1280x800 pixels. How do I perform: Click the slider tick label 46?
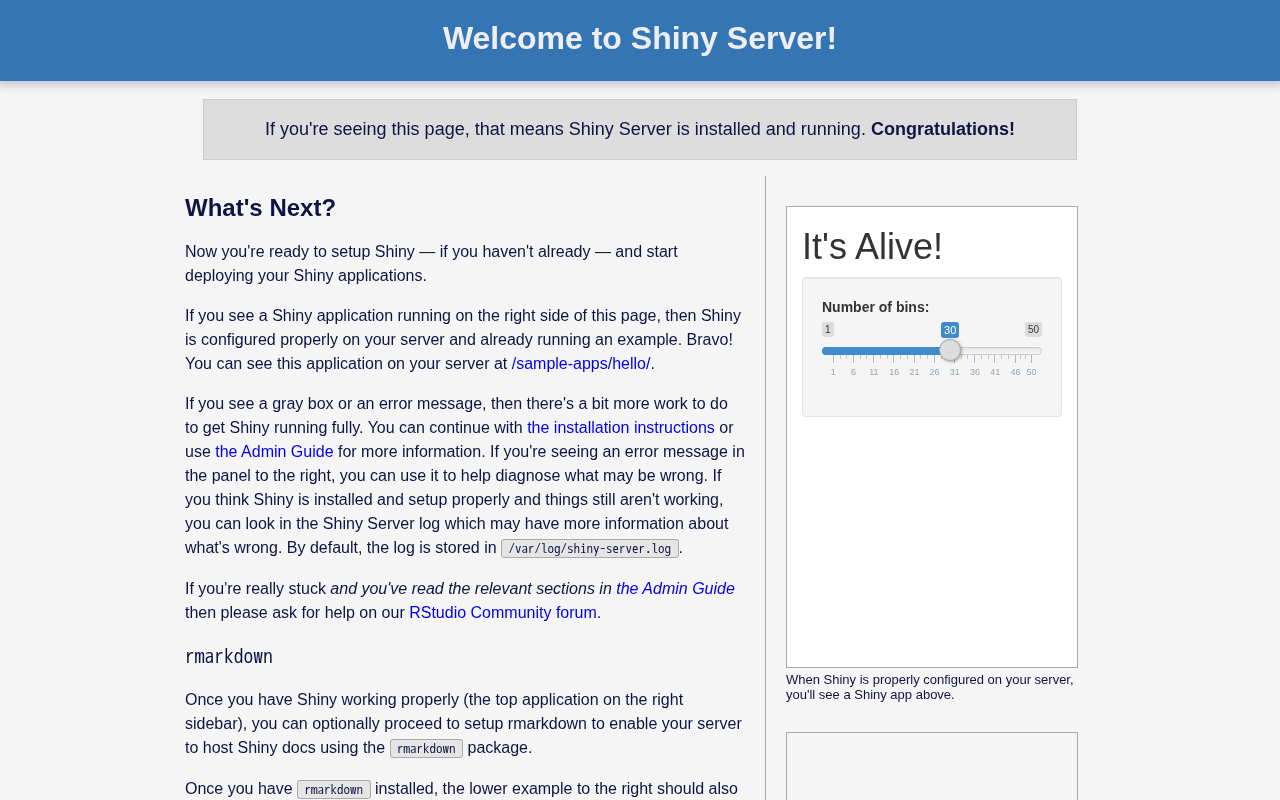click(x=1015, y=372)
